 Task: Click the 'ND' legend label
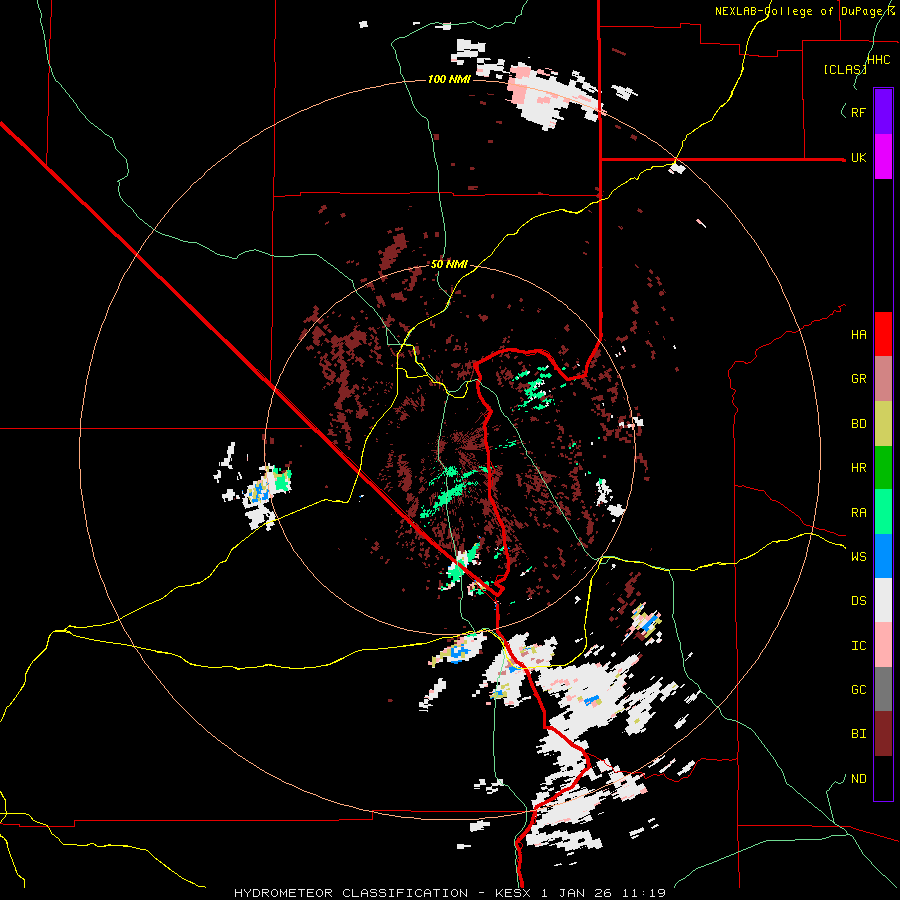click(858, 779)
